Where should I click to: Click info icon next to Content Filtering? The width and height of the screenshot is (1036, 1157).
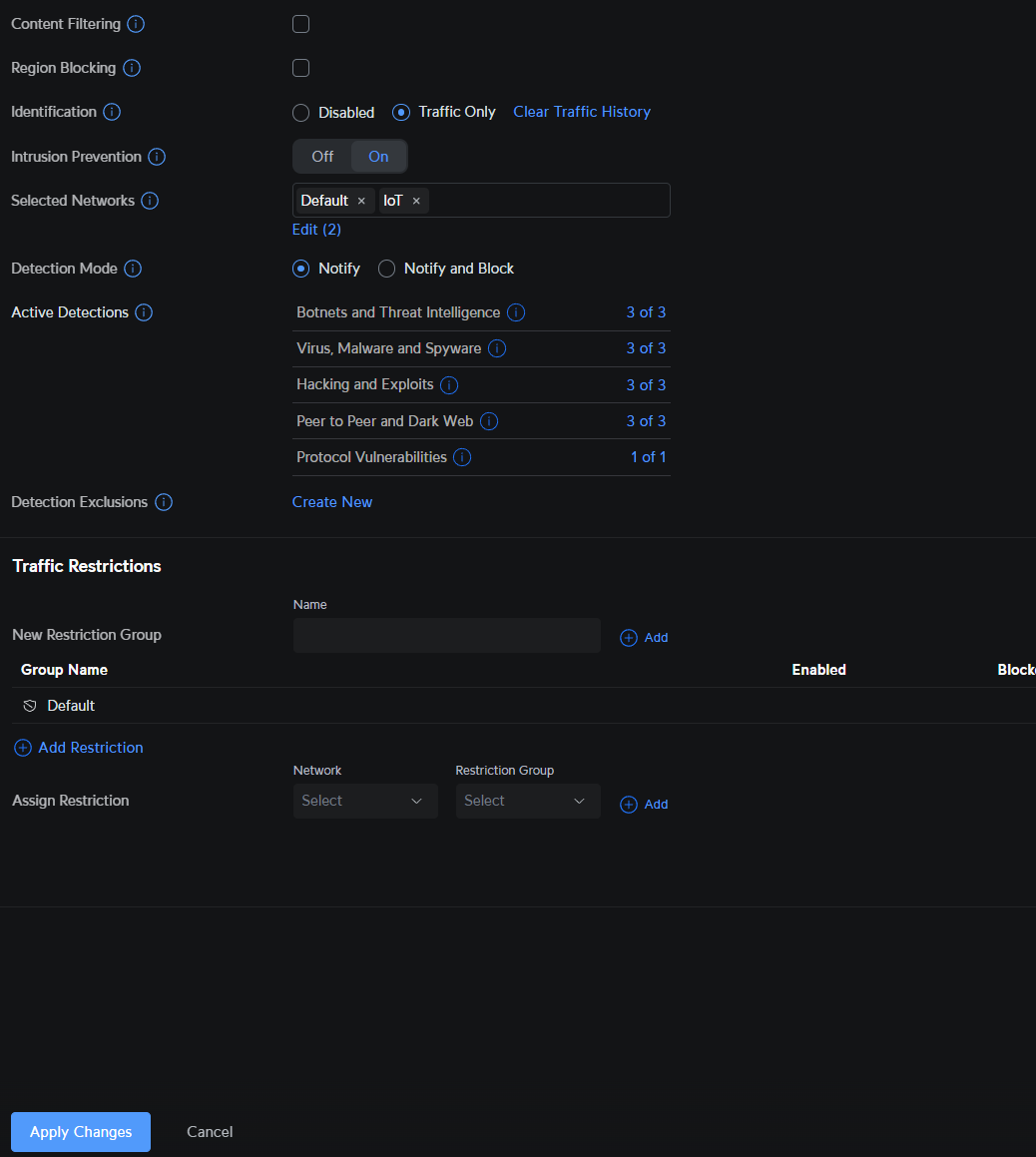[136, 24]
